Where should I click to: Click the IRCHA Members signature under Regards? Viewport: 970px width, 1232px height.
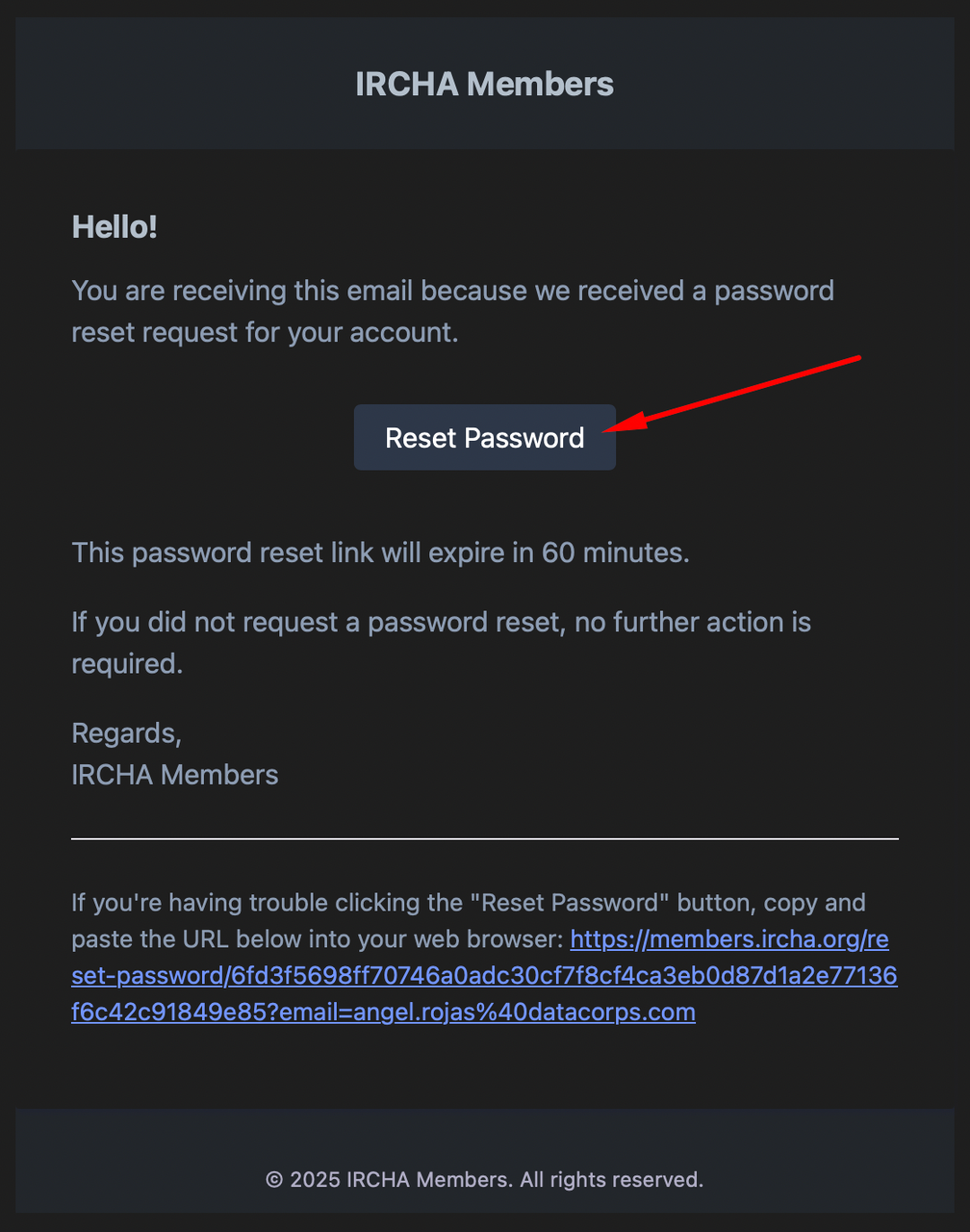(x=174, y=774)
